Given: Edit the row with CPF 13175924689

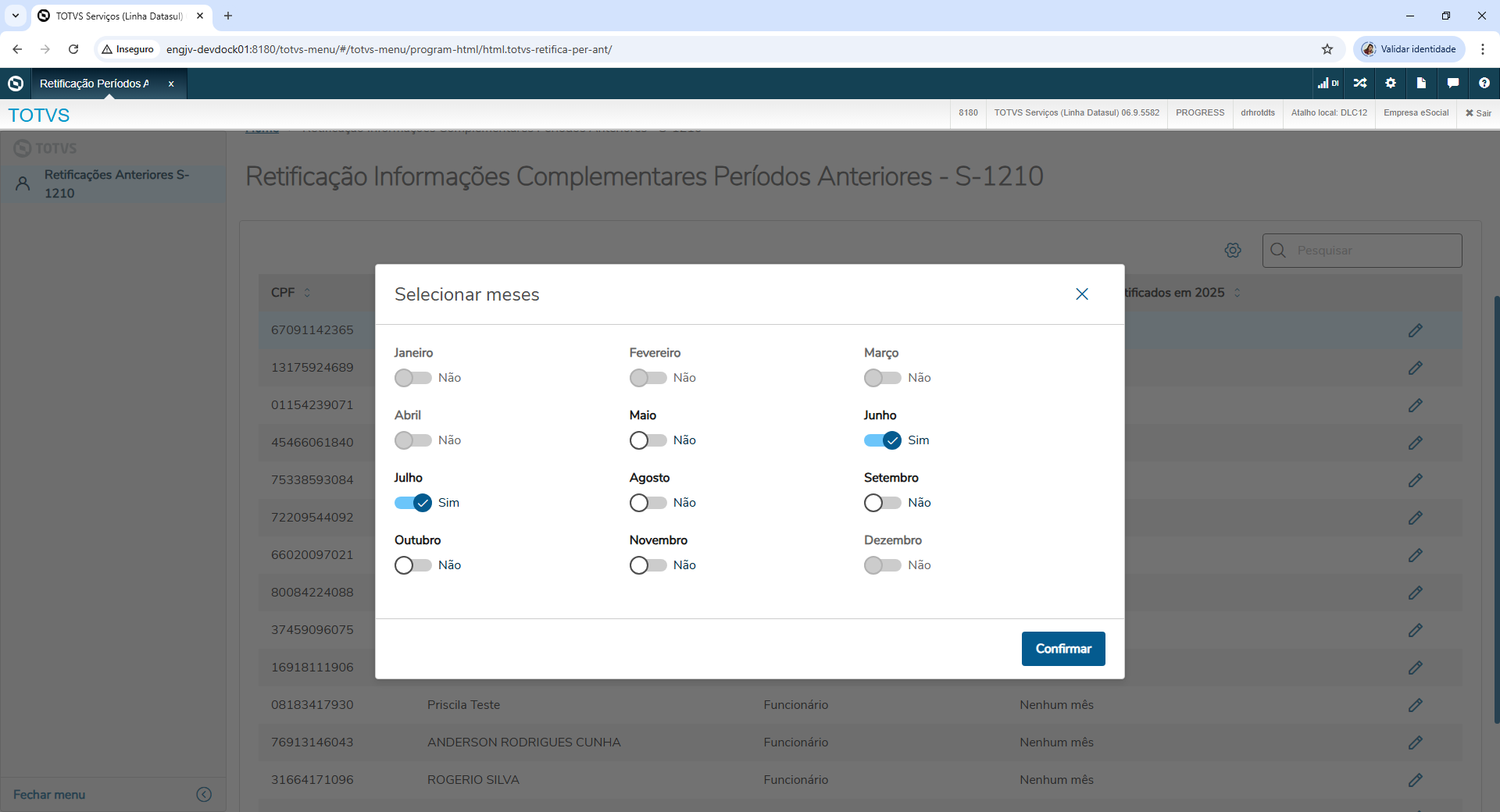Looking at the screenshot, I should 1415,368.
